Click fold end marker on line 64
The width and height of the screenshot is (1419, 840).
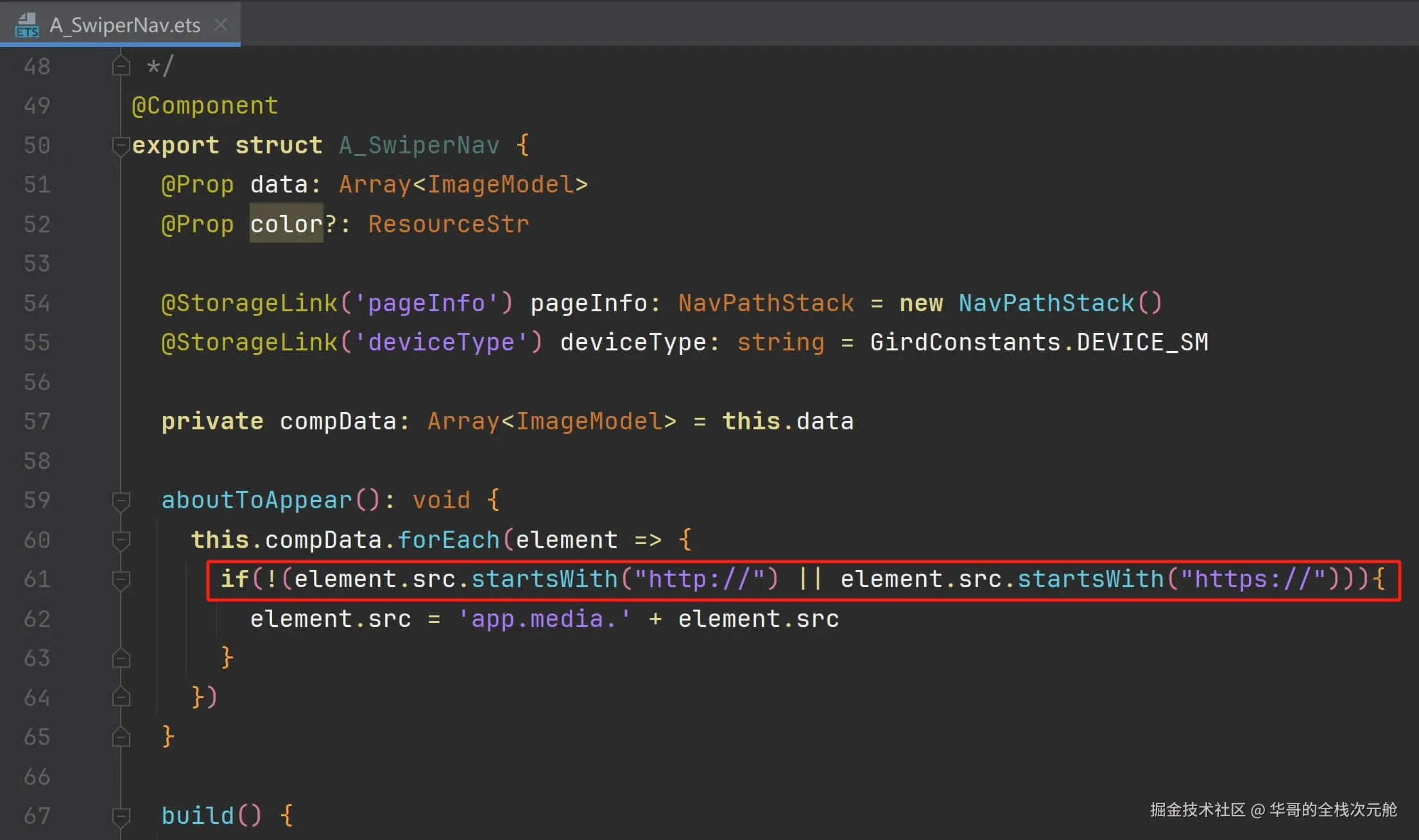121,698
